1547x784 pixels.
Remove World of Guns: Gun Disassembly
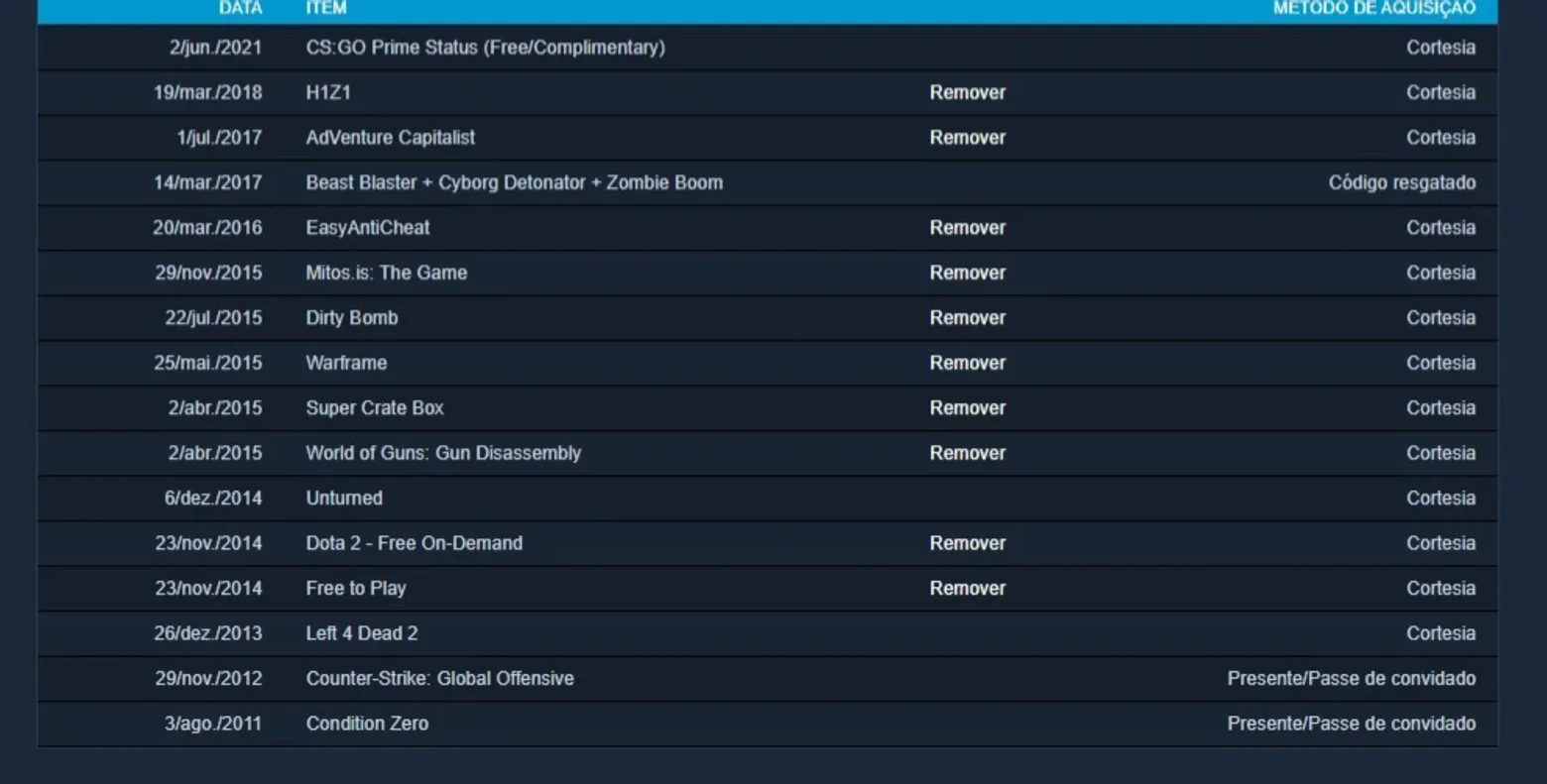tap(967, 453)
